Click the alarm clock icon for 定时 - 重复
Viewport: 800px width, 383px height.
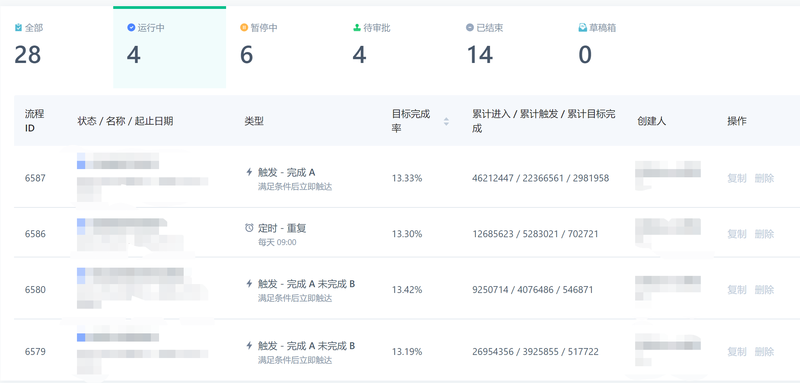pos(249,228)
